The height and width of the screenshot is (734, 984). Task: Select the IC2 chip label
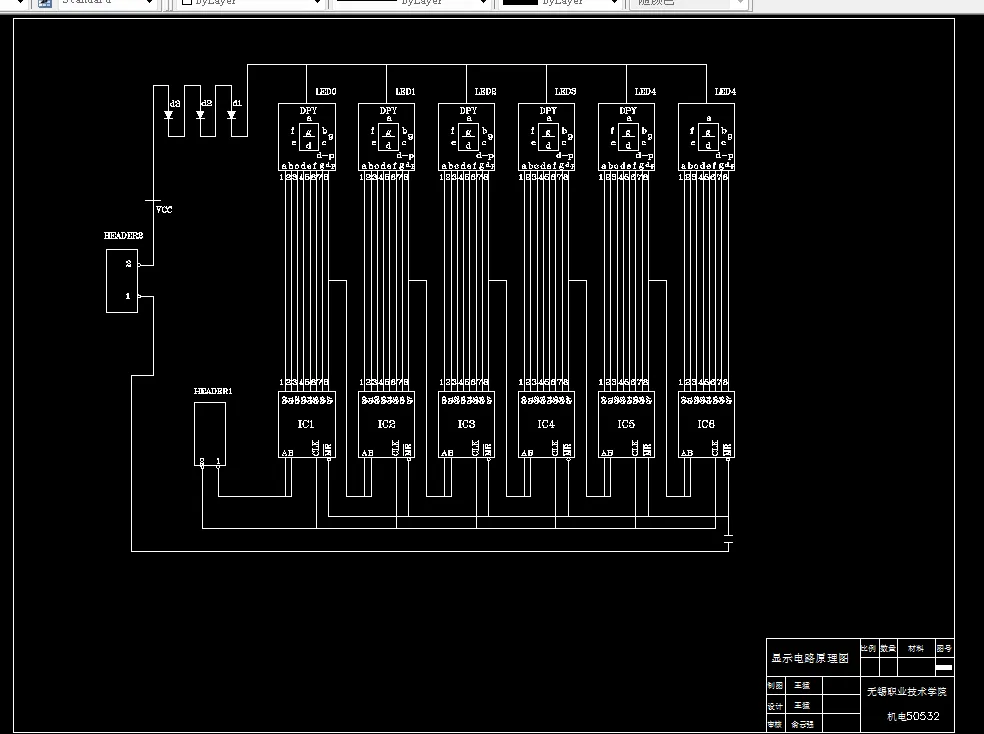[x=386, y=424]
